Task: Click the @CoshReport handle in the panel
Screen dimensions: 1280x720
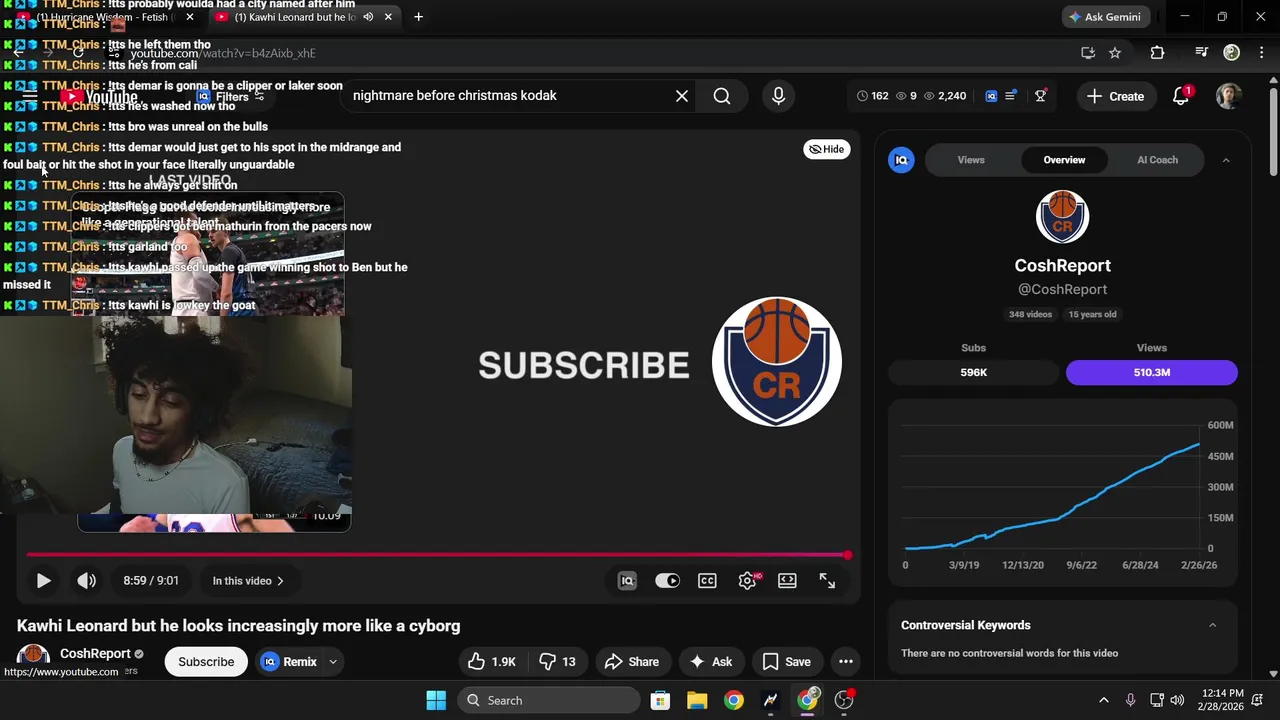Action: [x=1062, y=289]
